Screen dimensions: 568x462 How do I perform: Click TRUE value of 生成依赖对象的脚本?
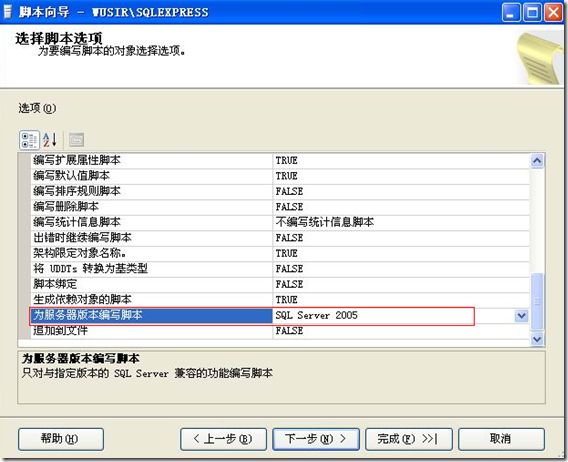pyautogui.click(x=401, y=300)
